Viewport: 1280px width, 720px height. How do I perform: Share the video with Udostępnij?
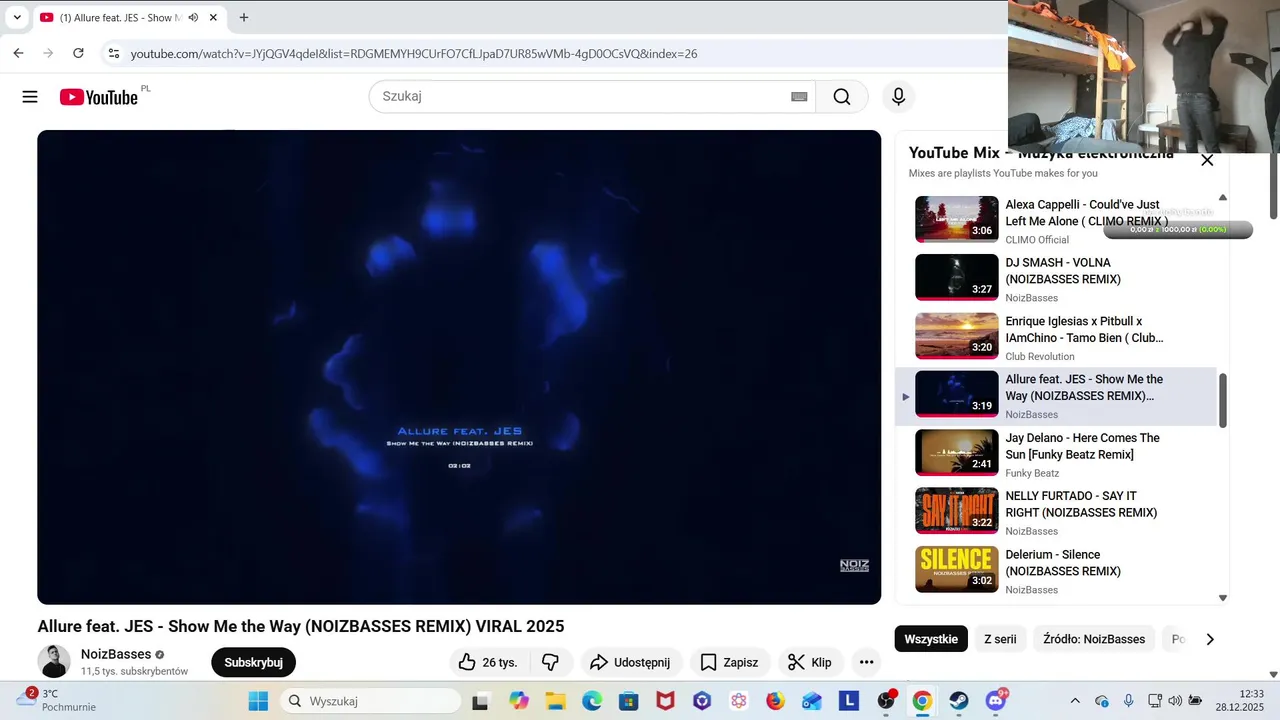(x=630, y=662)
